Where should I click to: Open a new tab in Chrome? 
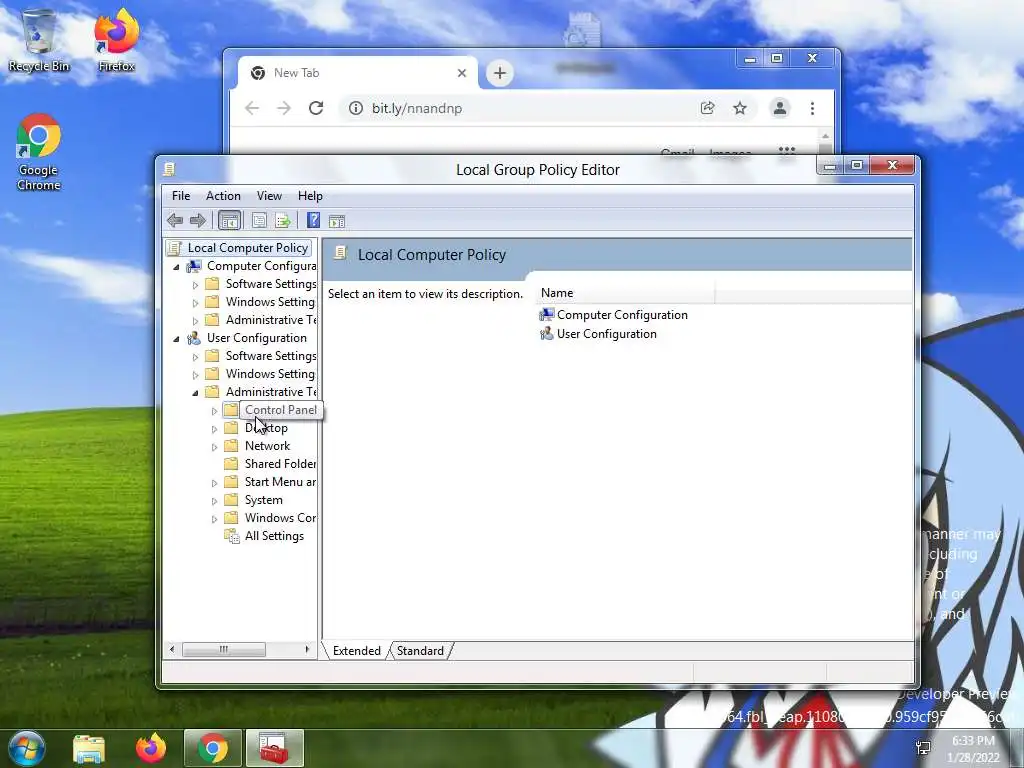[x=500, y=73]
